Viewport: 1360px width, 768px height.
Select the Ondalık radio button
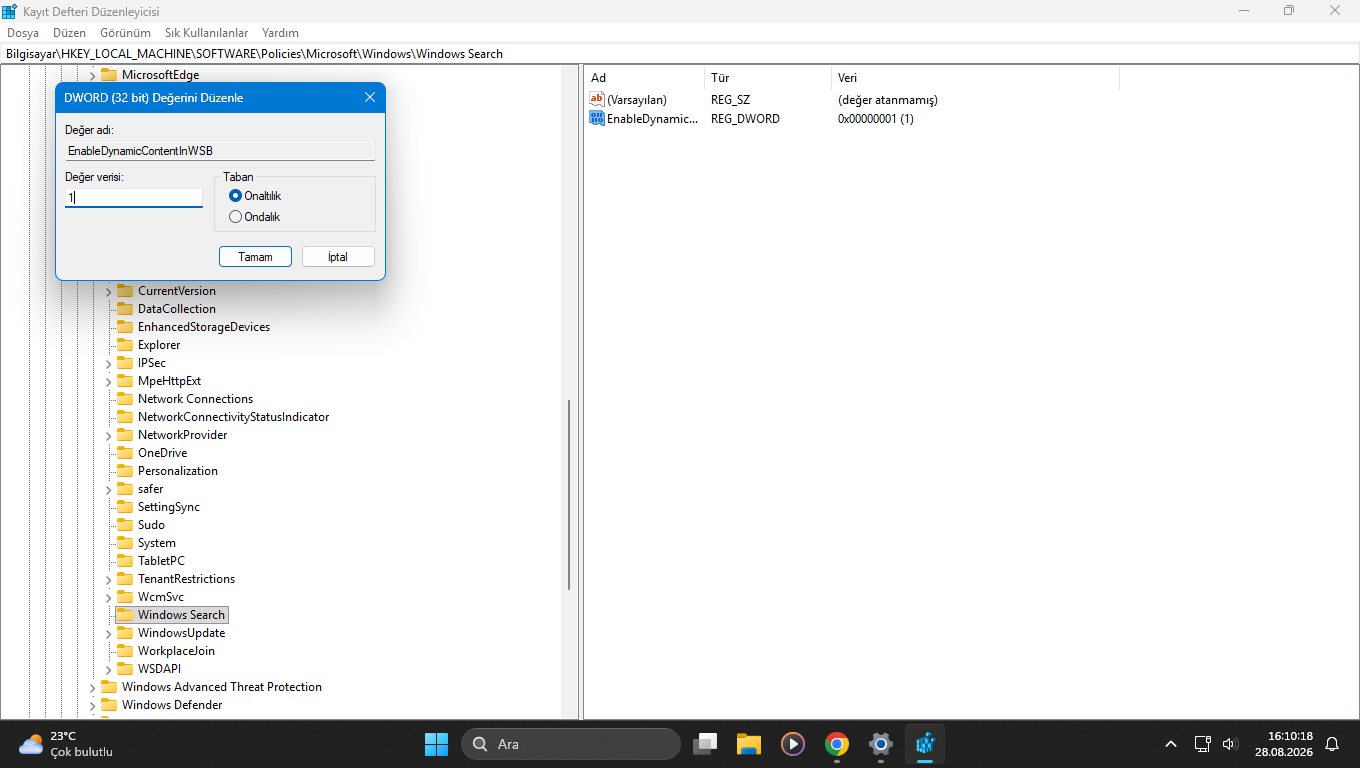tap(236, 217)
